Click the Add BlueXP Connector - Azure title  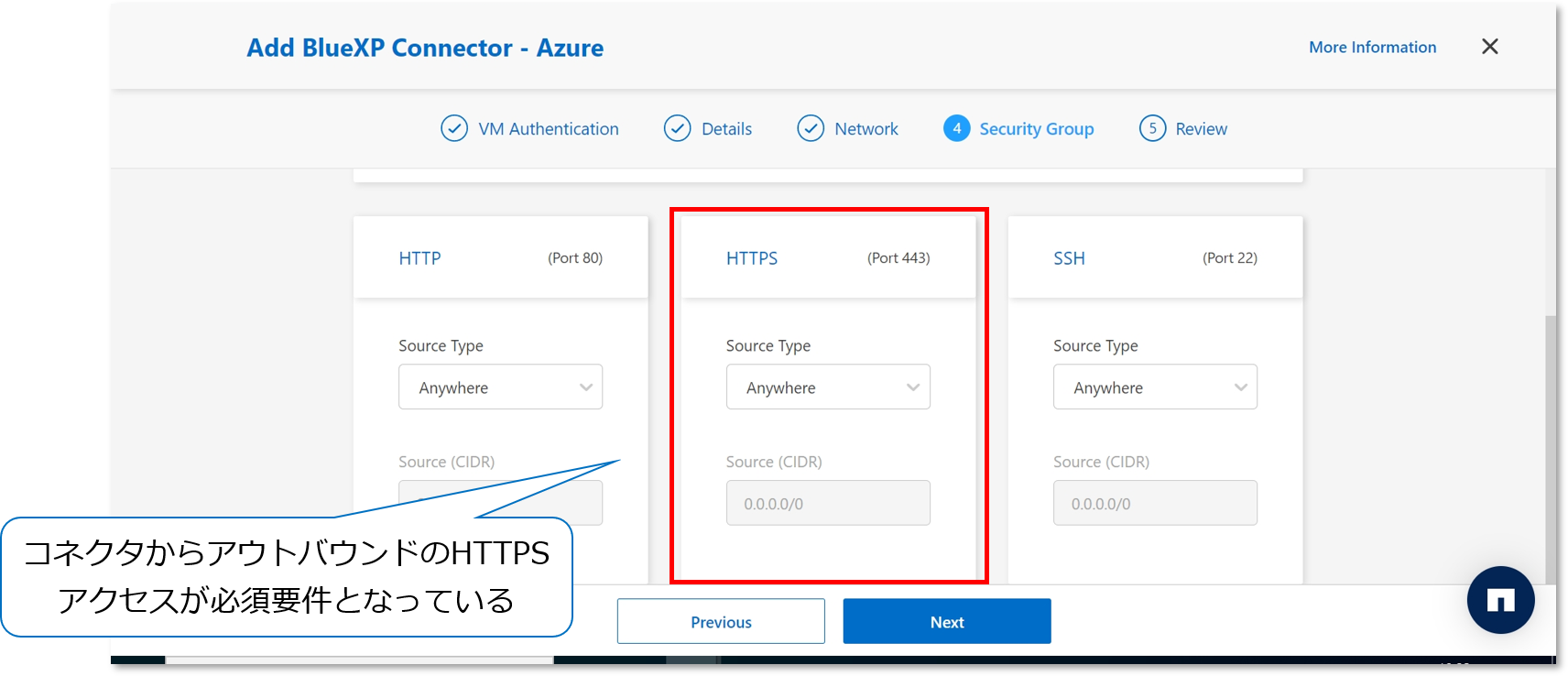[x=425, y=48]
